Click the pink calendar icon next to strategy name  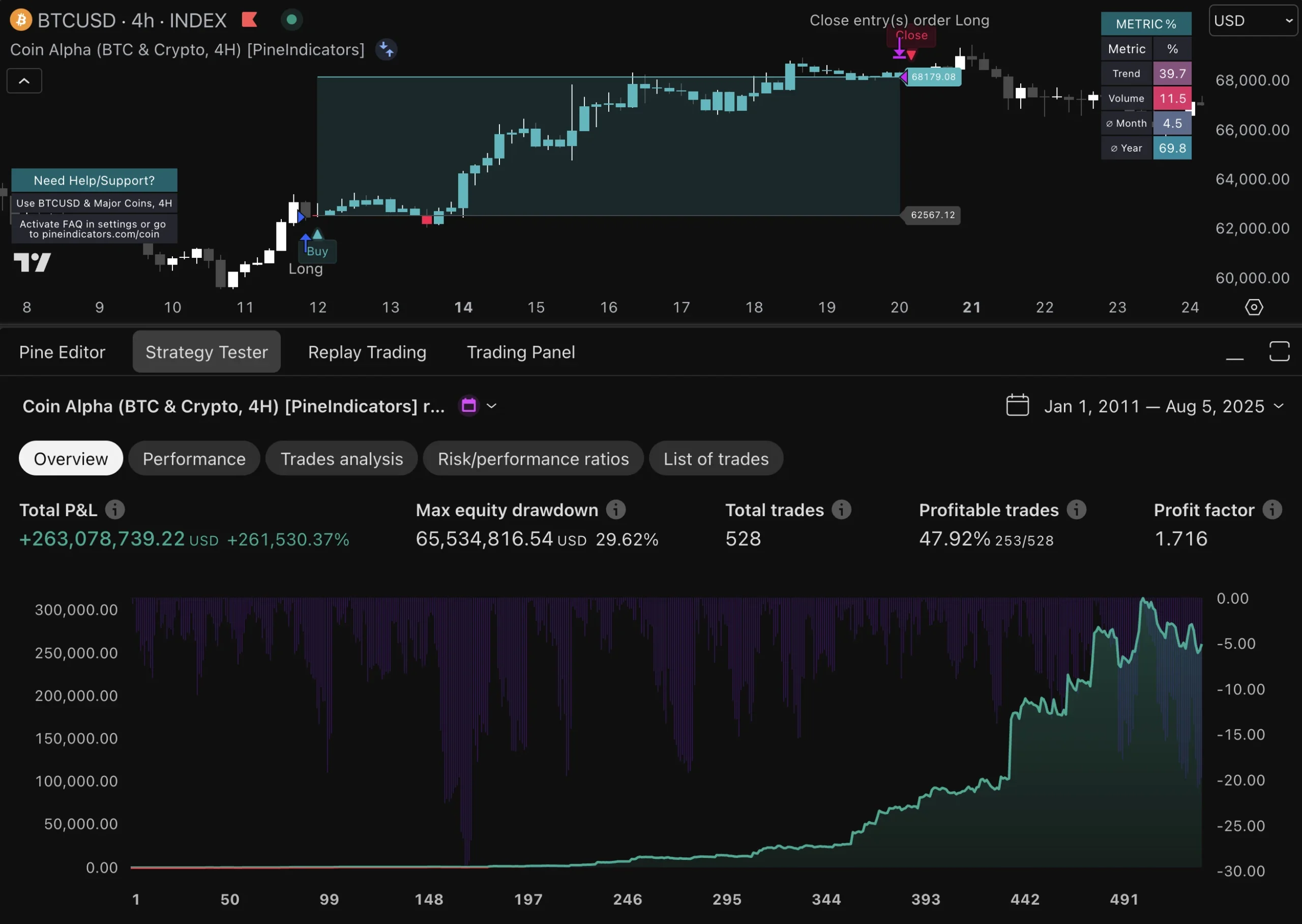click(x=468, y=405)
